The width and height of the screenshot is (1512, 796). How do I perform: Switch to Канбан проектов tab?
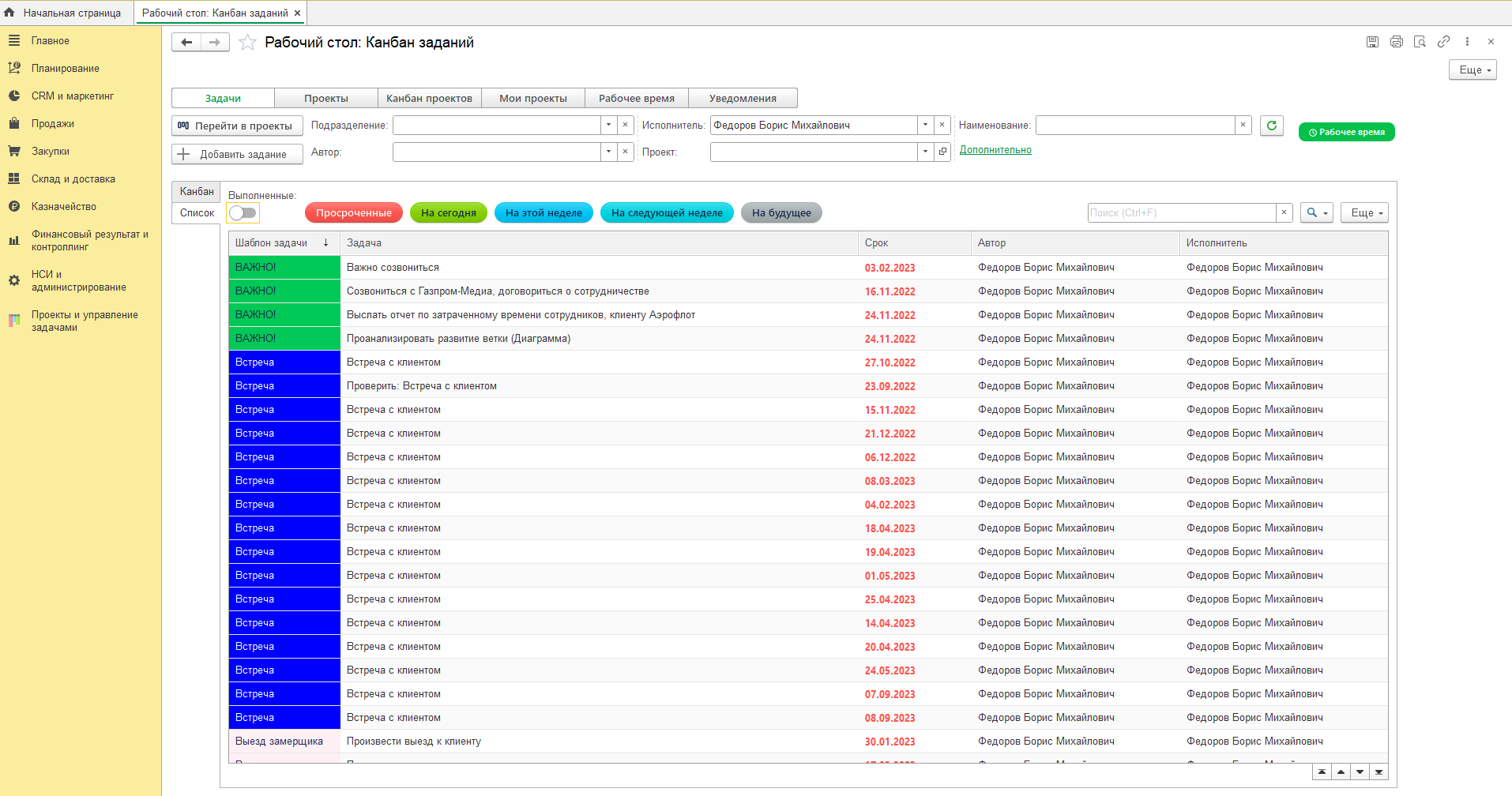(x=429, y=98)
